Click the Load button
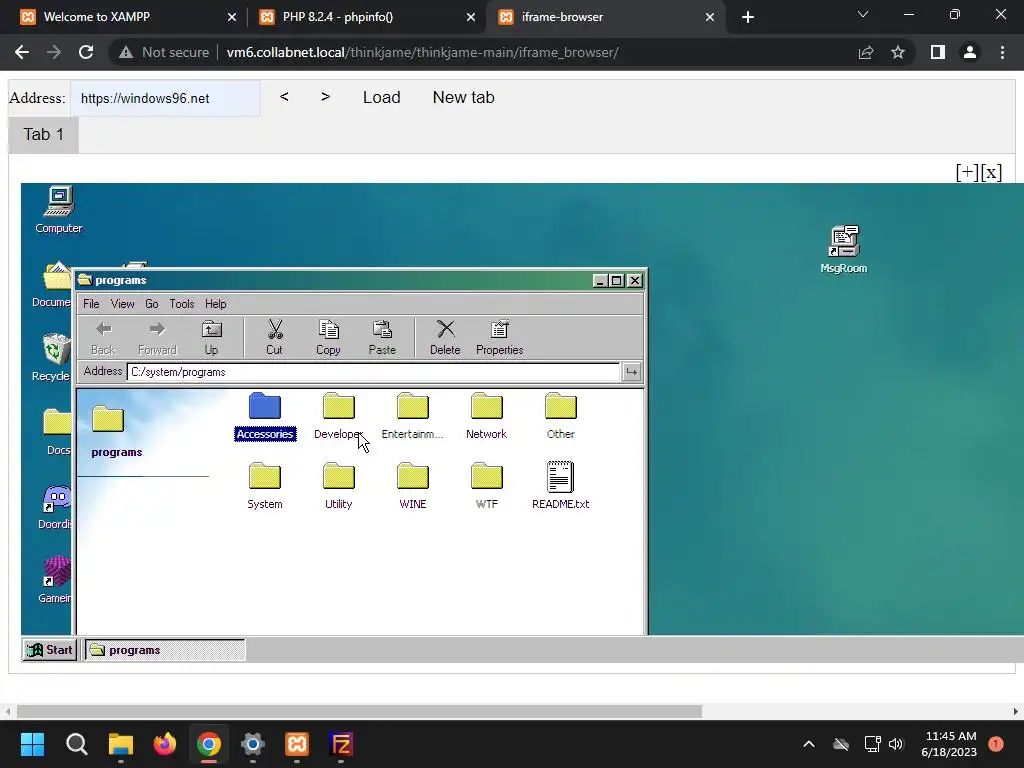 coord(381,97)
